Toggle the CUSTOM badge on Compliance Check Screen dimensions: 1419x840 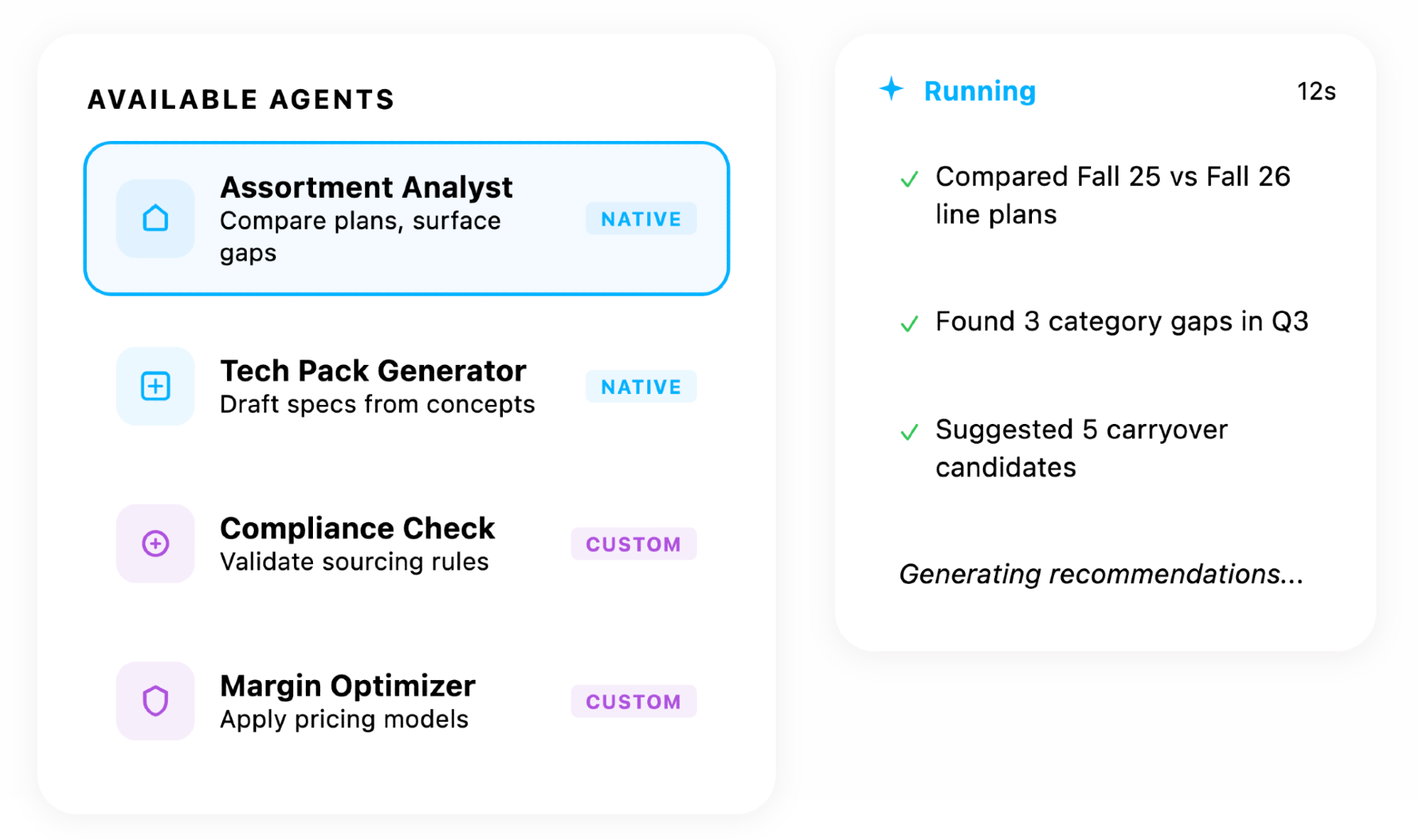pyautogui.click(x=634, y=544)
